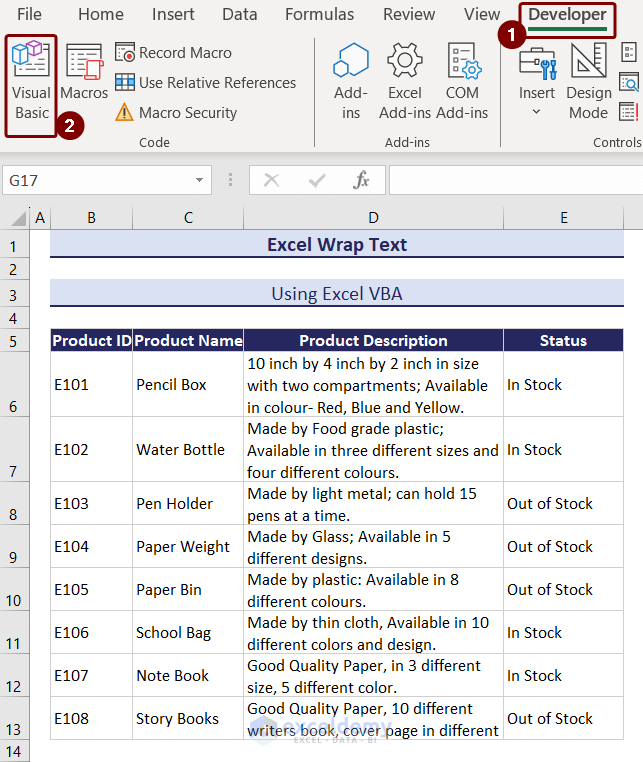The height and width of the screenshot is (762, 643).
Task: Switch to the Insert ribbon tab
Action: tap(173, 14)
